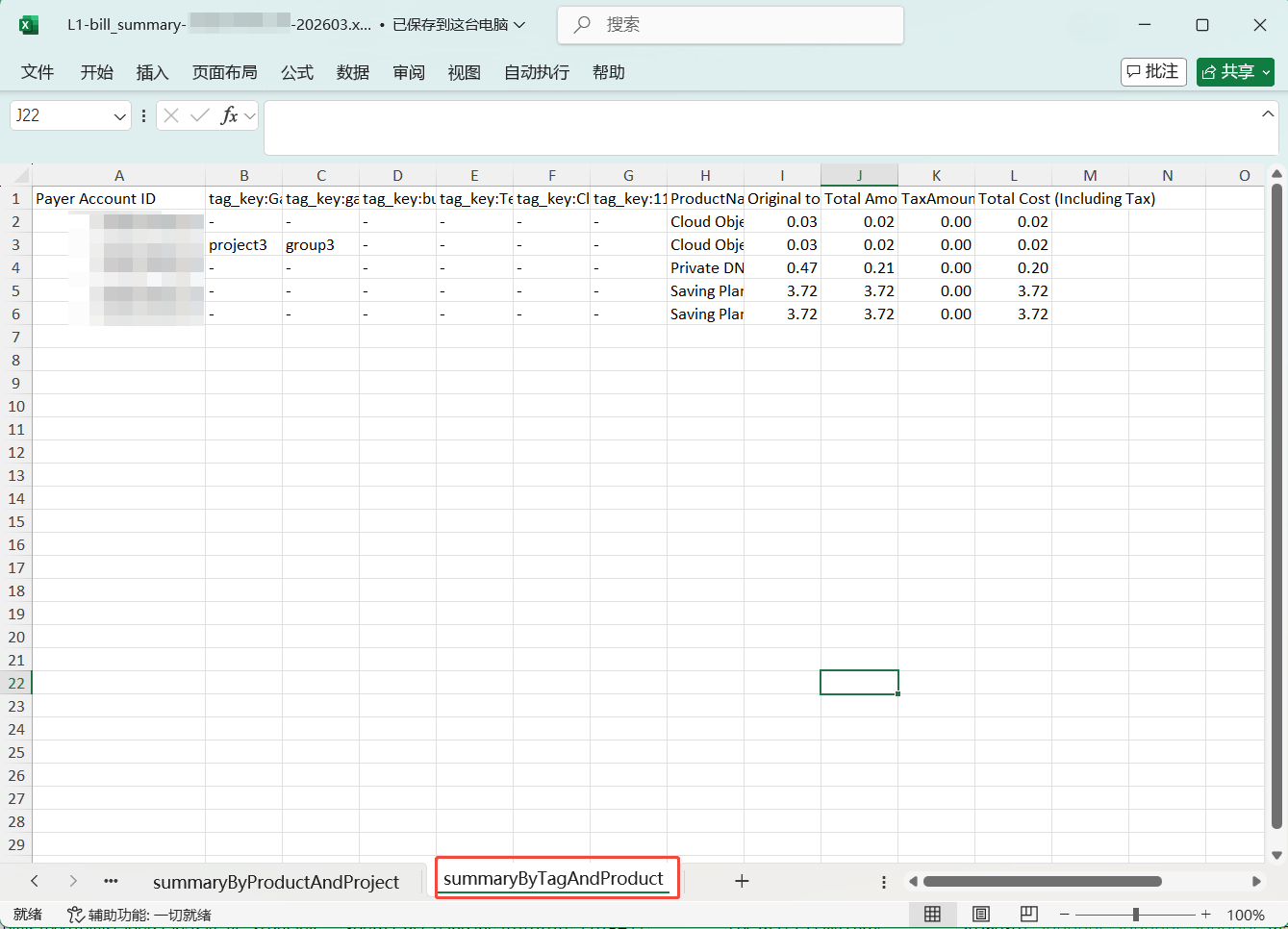Image resolution: width=1288 pixels, height=929 pixels.
Task: Switch to Page Break Preview icon
Action: (1028, 915)
